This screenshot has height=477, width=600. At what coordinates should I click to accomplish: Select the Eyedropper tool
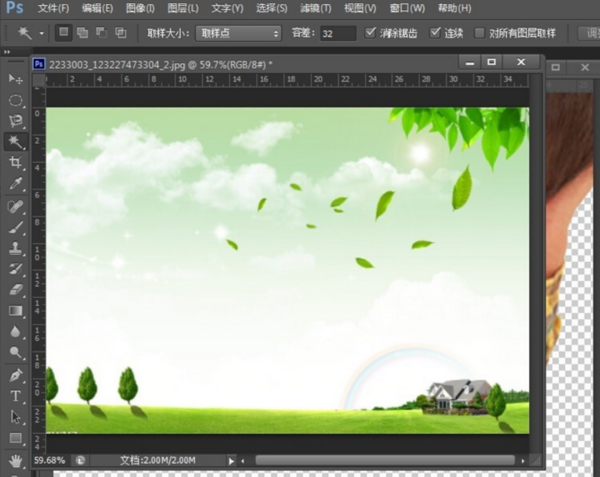(16, 184)
